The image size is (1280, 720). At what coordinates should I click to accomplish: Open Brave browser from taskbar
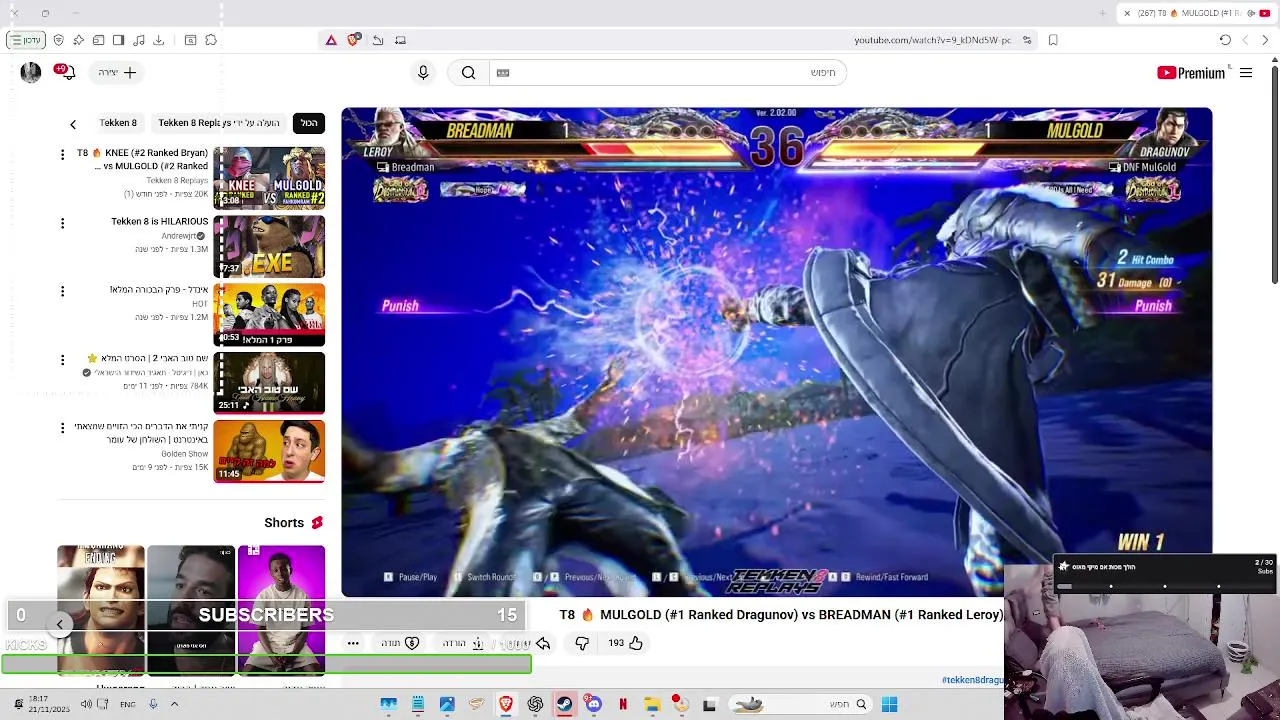pos(506,704)
